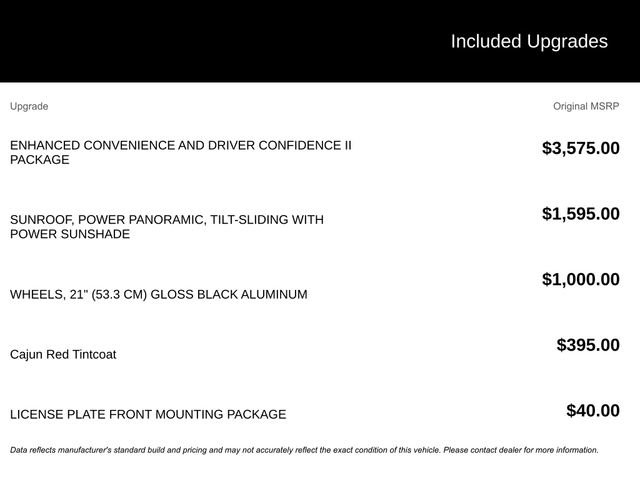Click the (53.3 CM) wheel size text
This screenshot has height=480, width=640.
coord(119,294)
